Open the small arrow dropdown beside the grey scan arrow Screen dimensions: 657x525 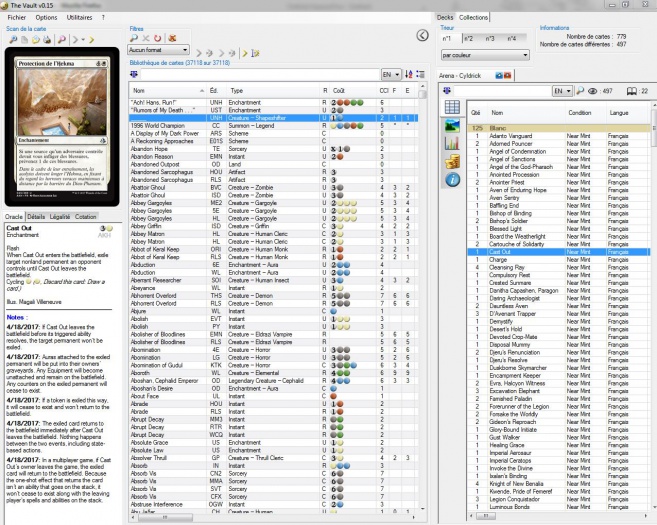click(x=83, y=40)
